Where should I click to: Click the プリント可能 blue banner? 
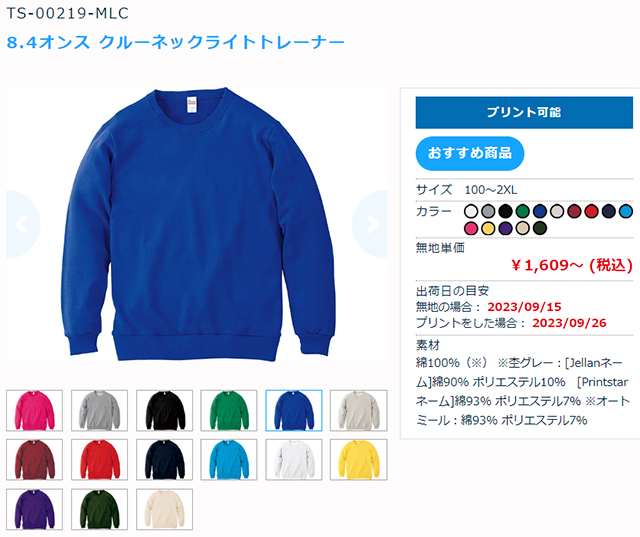click(524, 112)
